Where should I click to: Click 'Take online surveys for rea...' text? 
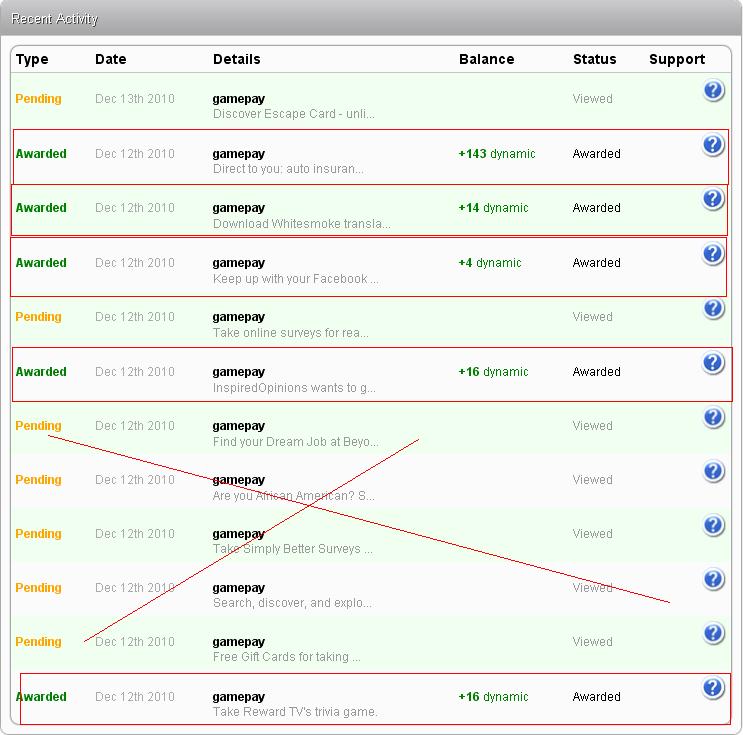click(290, 333)
